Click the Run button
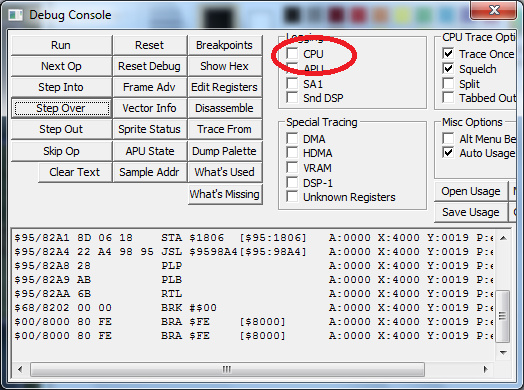 [x=61, y=45]
